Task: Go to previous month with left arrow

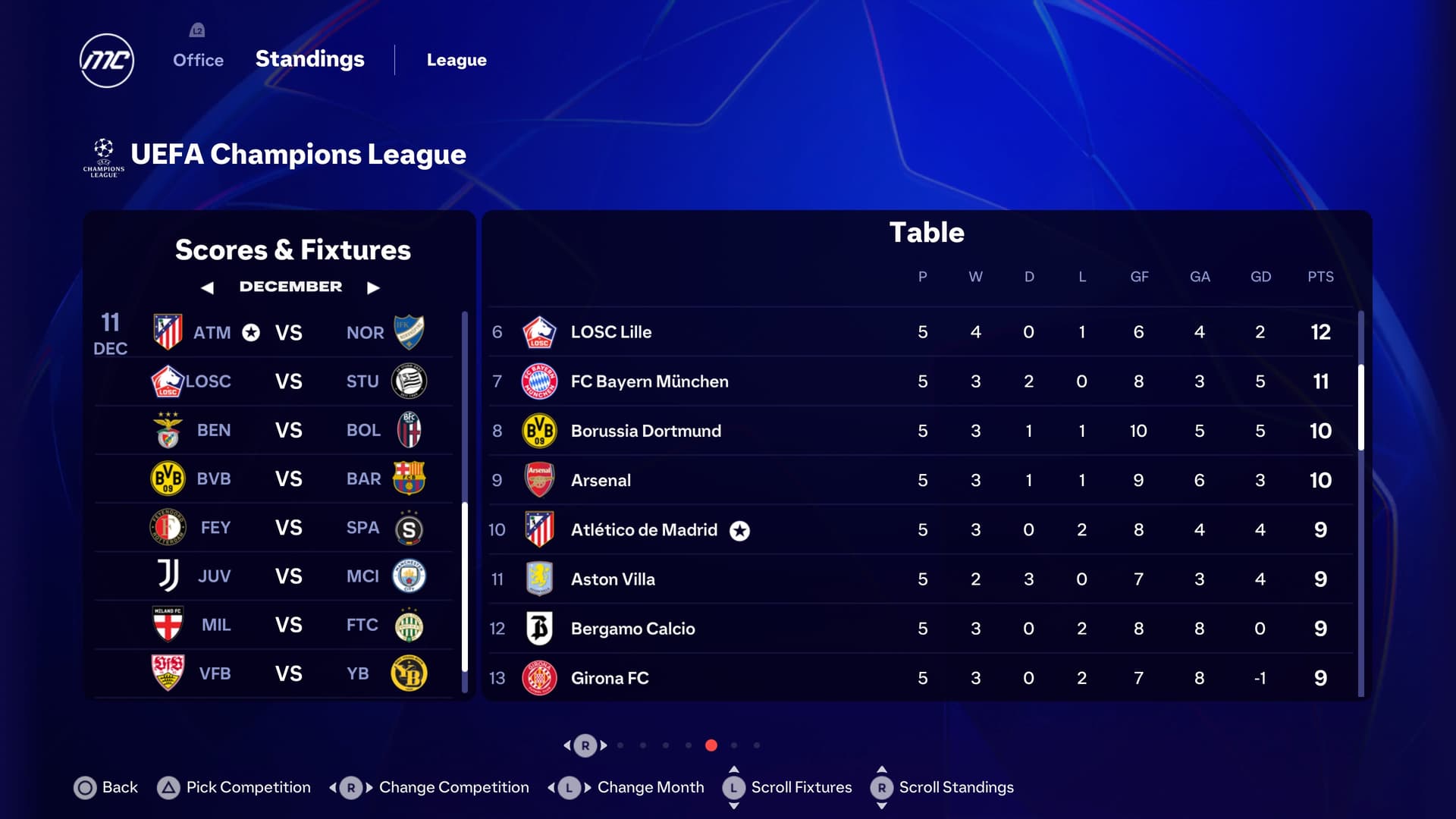Action: pyautogui.click(x=207, y=287)
